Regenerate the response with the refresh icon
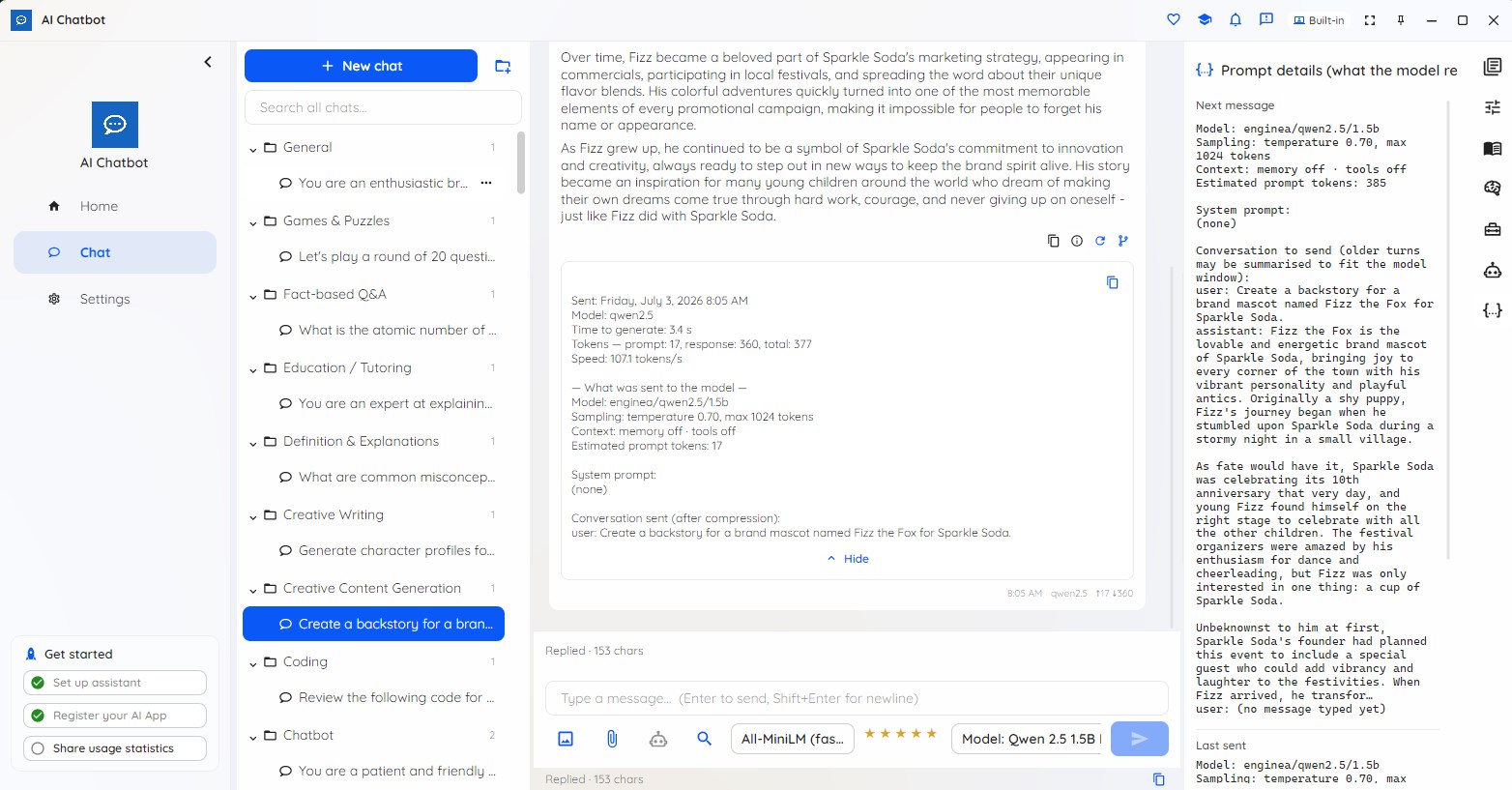The image size is (1512, 790). coord(1100,241)
